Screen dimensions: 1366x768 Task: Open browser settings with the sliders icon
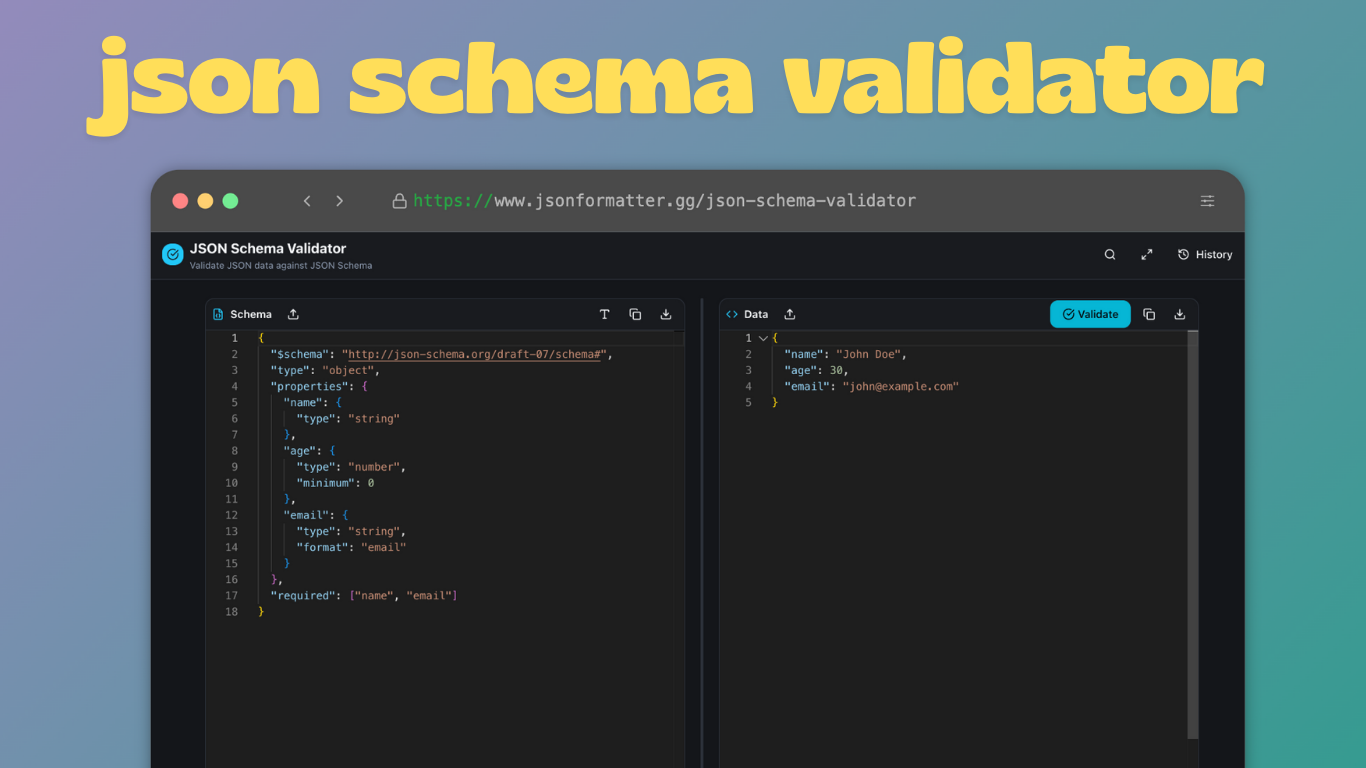click(x=1207, y=200)
